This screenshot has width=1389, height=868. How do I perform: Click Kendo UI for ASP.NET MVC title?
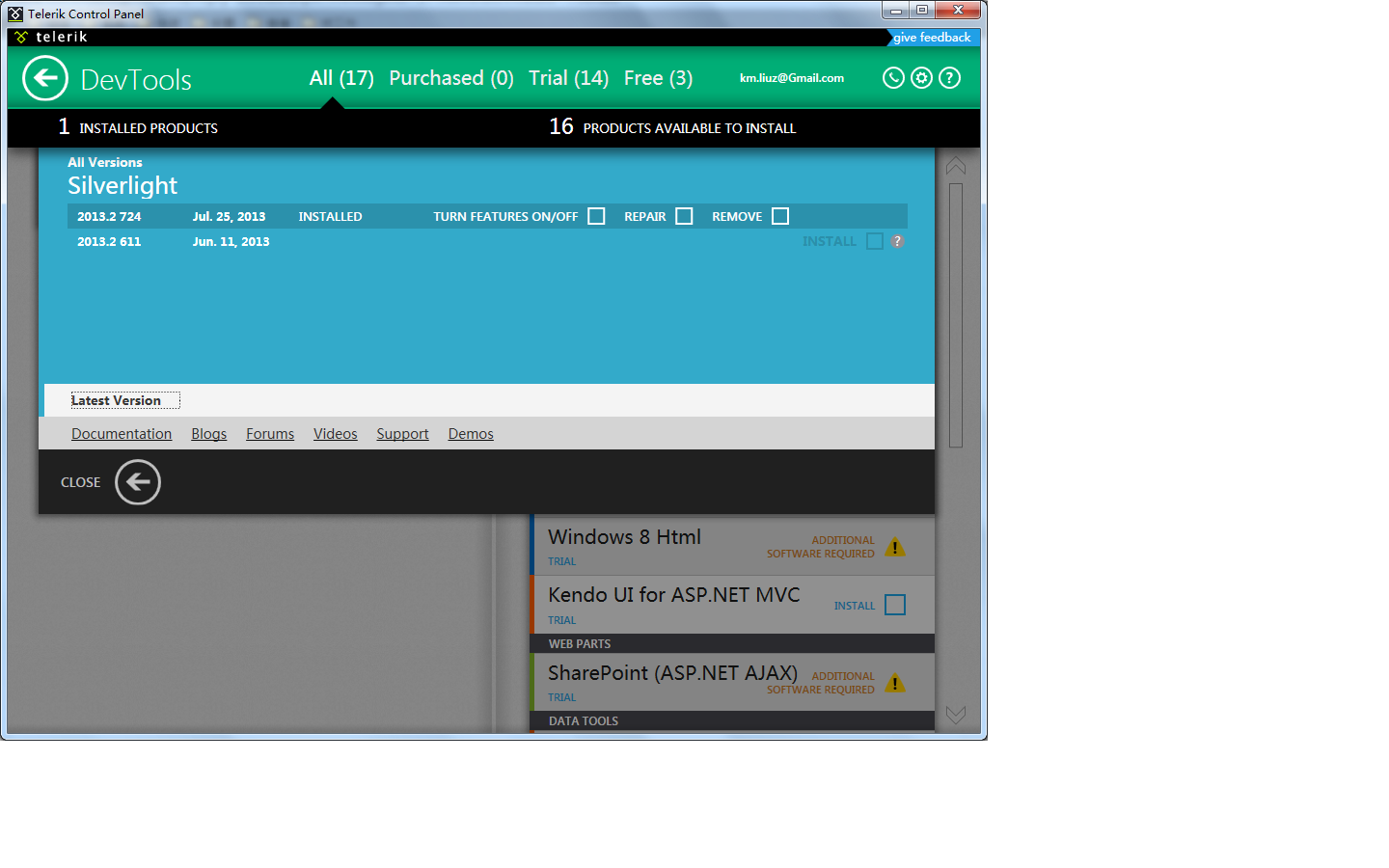coord(674,595)
